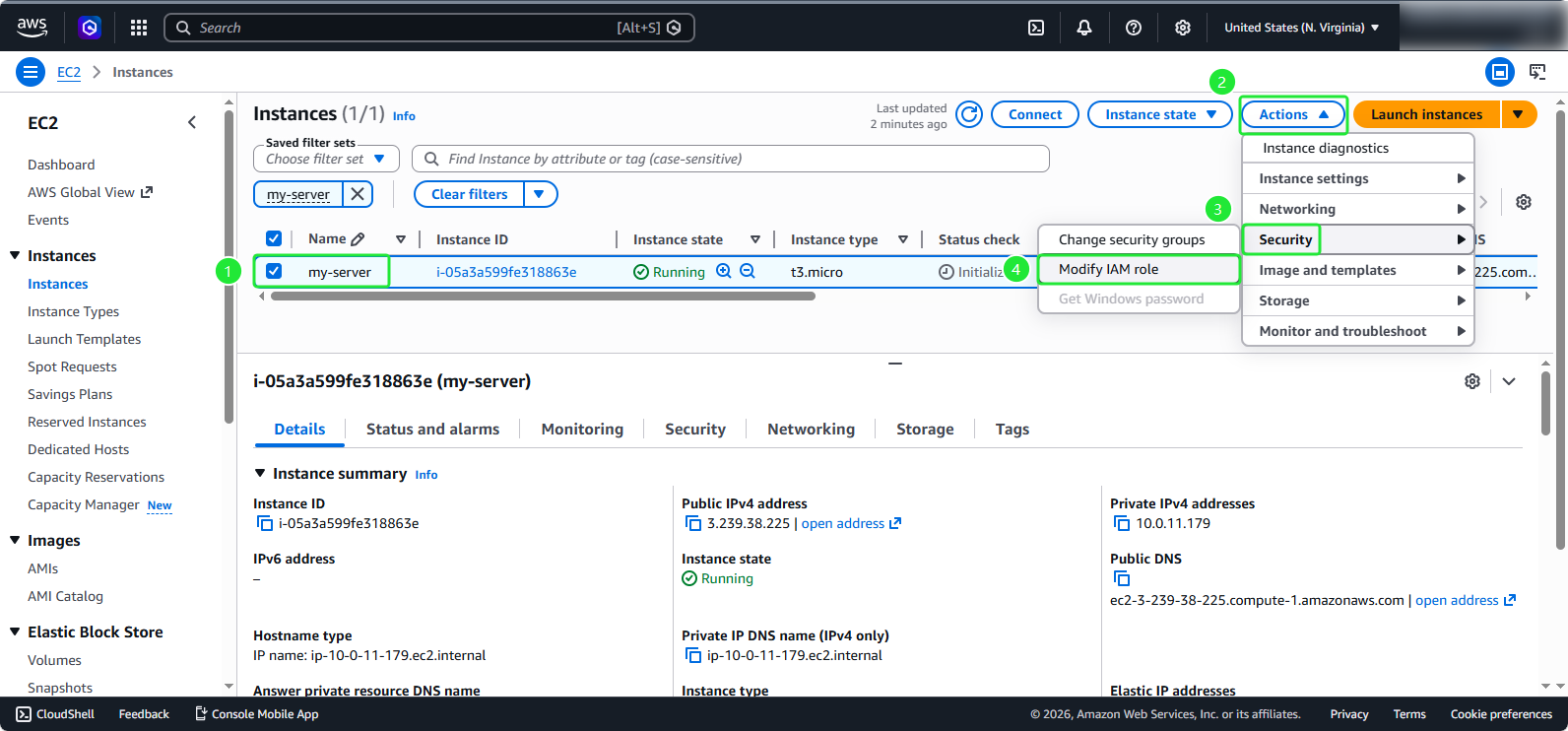Select Modify IAM role in the submenu
Viewport: 1568px width, 731px height.
tap(1139, 269)
